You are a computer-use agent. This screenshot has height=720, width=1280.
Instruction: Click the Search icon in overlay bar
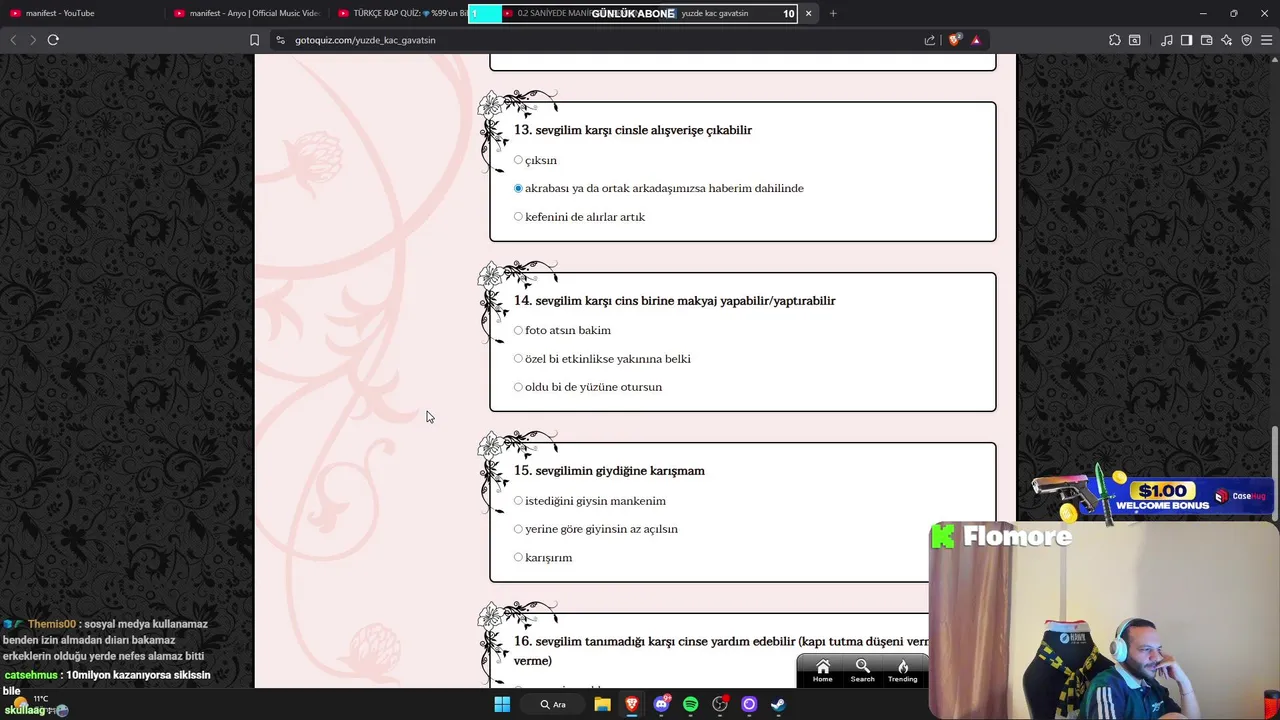(x=862, y=671)
